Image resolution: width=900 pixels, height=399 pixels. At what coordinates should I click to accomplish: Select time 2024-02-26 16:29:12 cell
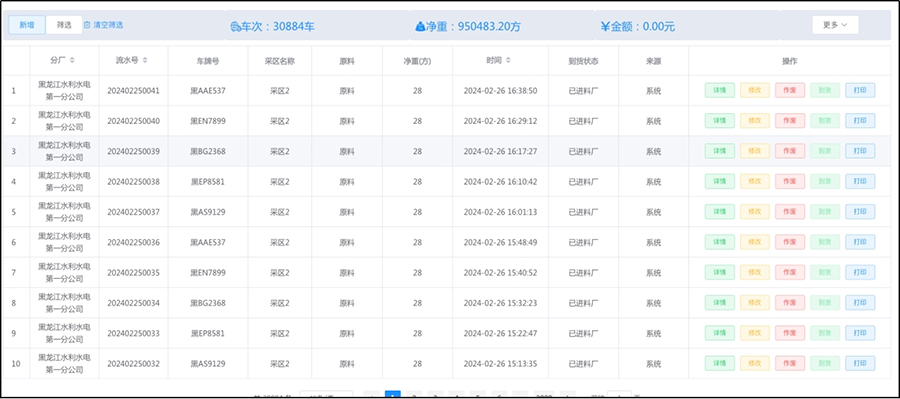[501, 121]
